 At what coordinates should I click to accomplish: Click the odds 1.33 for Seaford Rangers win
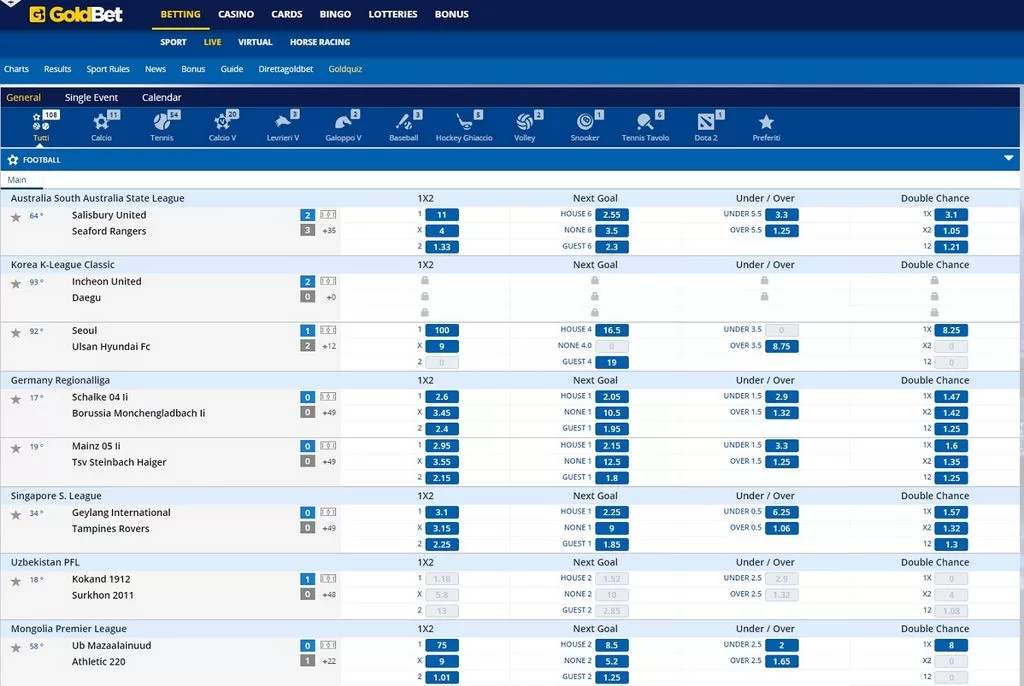[x=442, y=246]
